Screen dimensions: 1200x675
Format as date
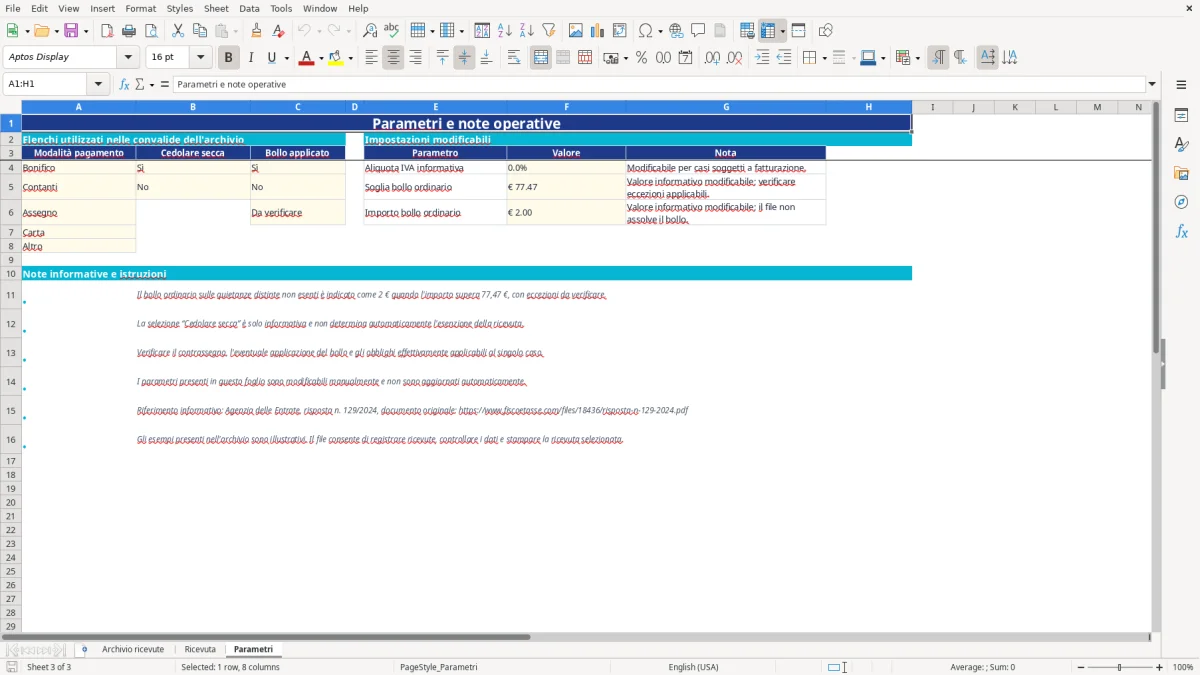(685, 58)
